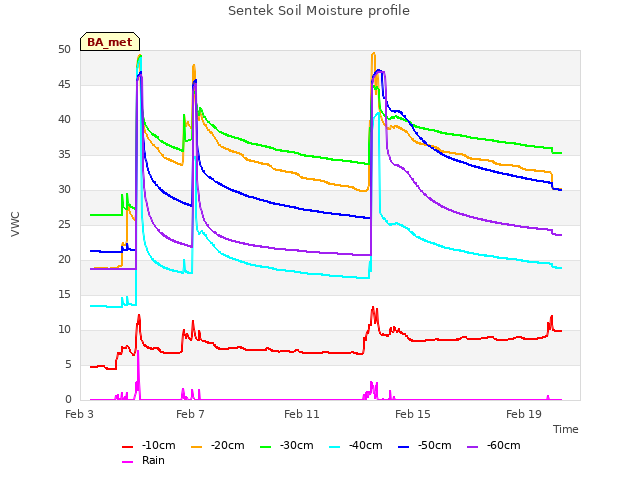Click the red -10cm legend color marker
The width and height of the screenshot is (640, 480).
click(x=127, y=447)
